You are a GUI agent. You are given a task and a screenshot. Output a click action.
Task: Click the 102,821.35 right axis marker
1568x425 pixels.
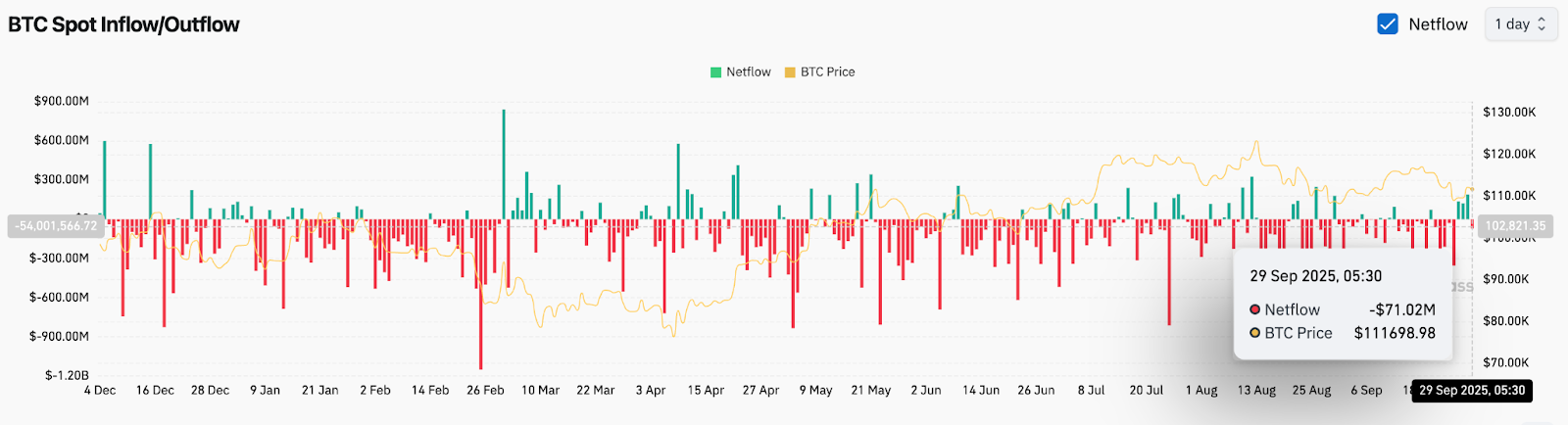(1514, 226)
